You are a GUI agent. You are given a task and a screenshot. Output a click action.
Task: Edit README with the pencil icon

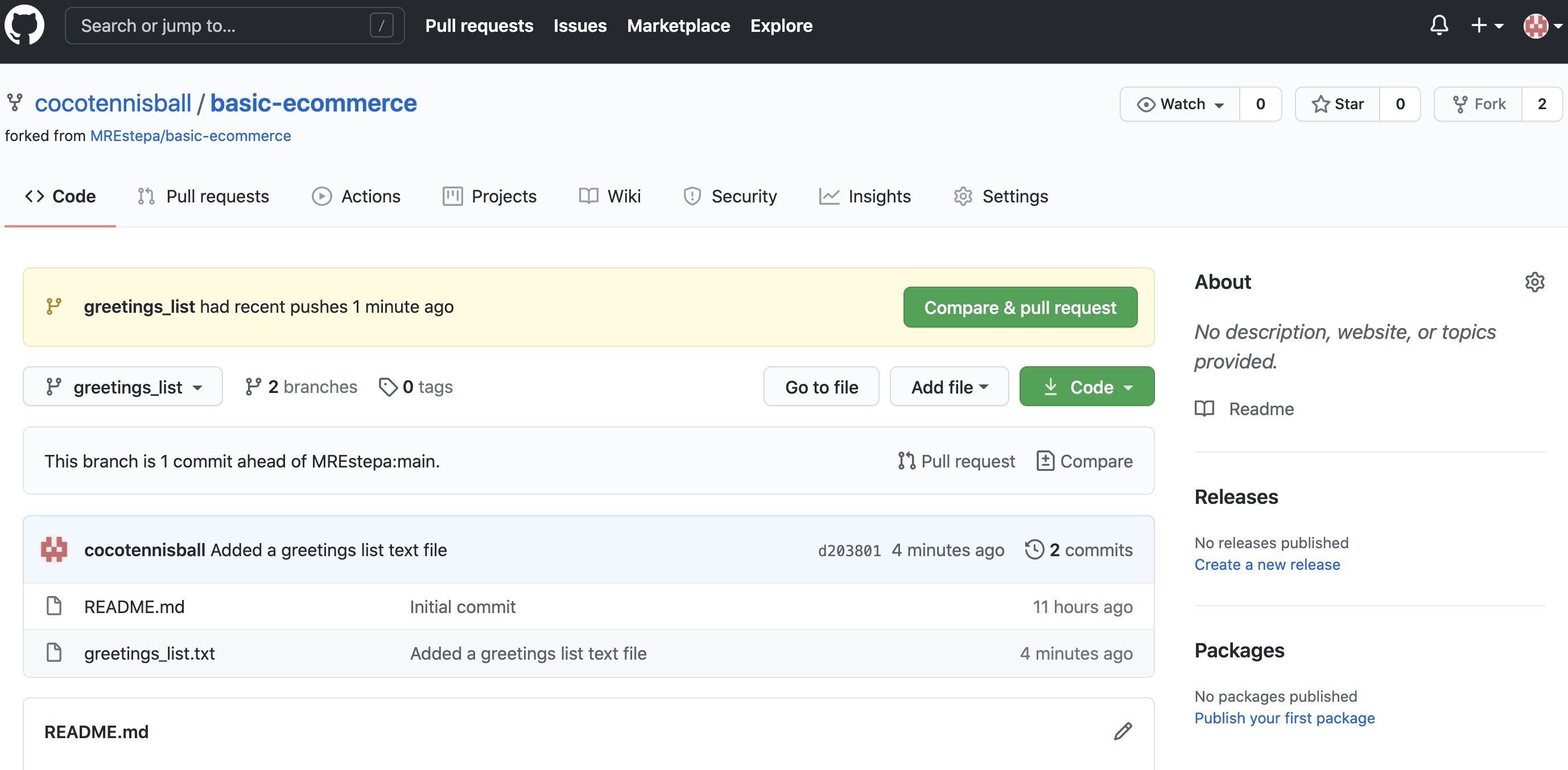click(x=1123, y=731)
